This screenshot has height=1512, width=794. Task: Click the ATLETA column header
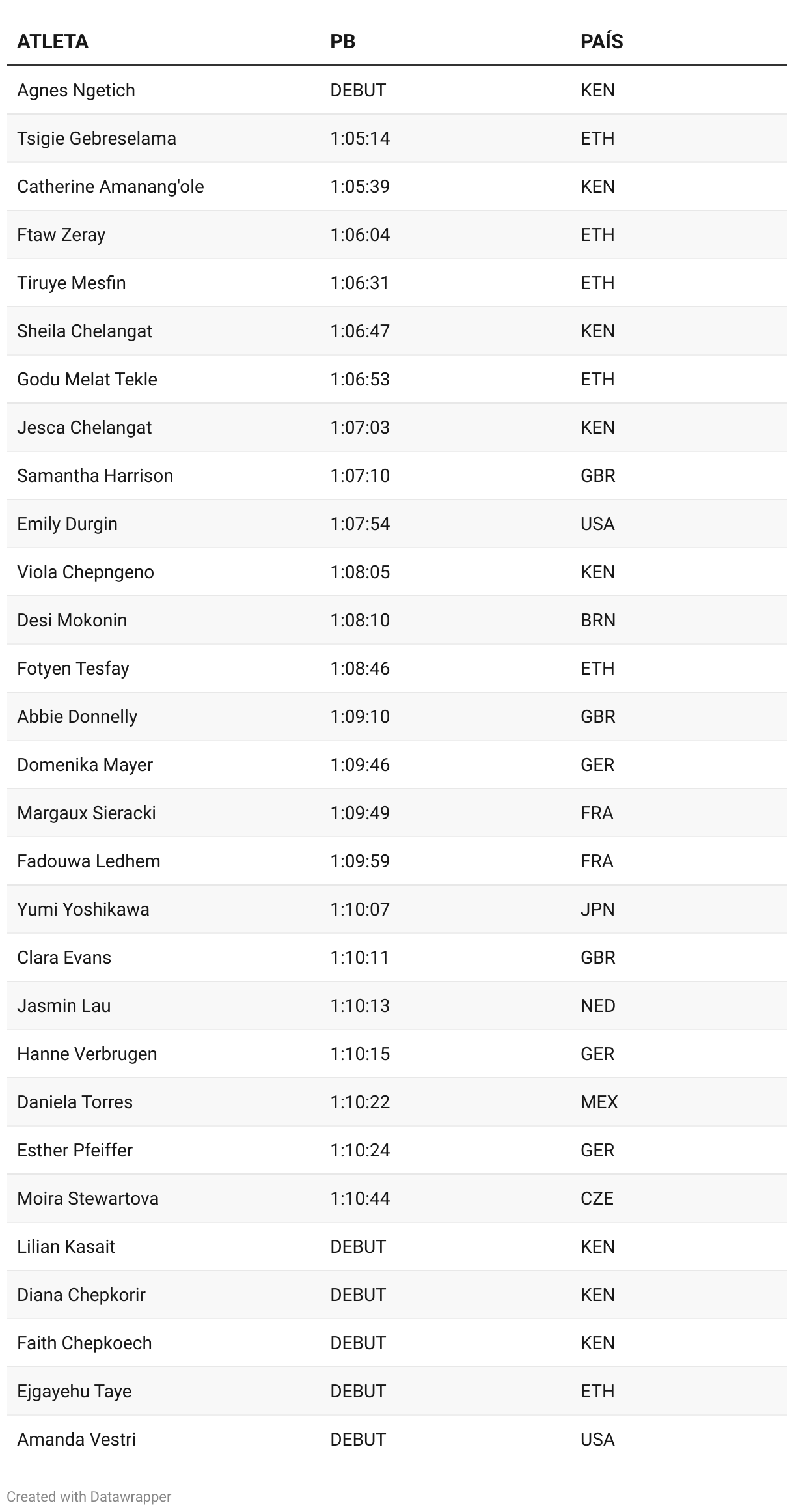tap(53, 42)
